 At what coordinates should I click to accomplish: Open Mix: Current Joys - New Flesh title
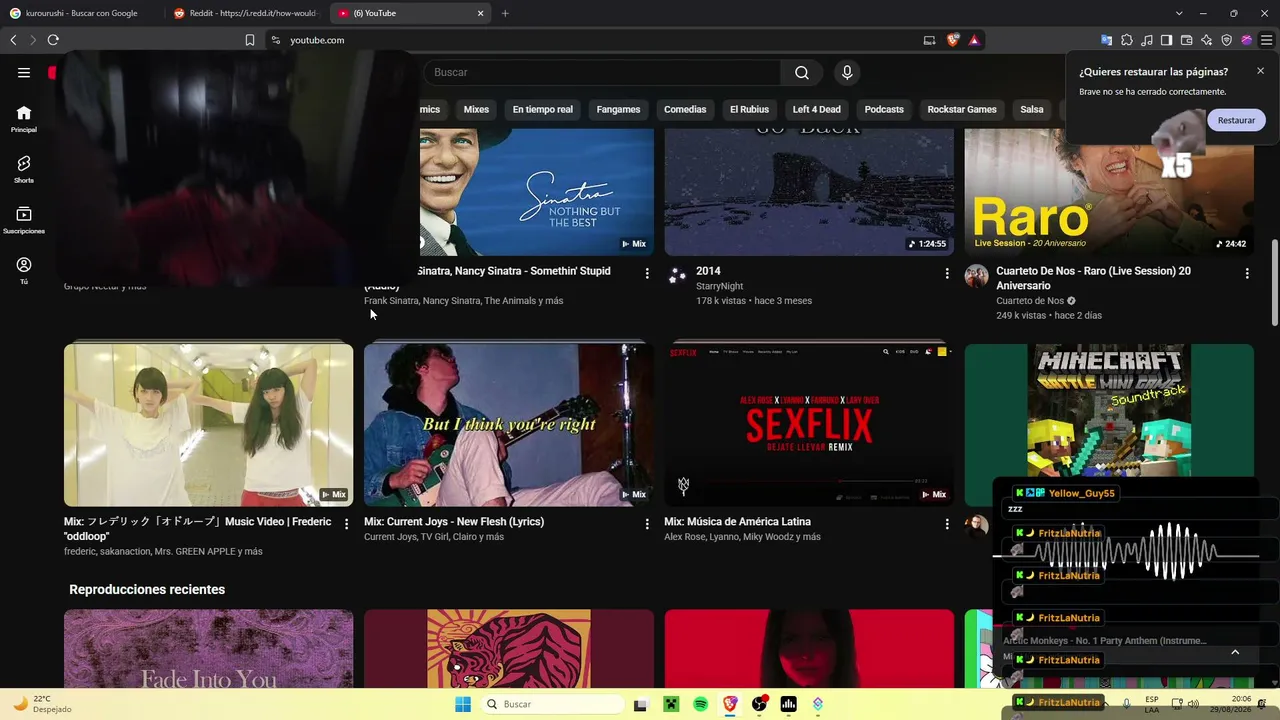tap(454, 522)
